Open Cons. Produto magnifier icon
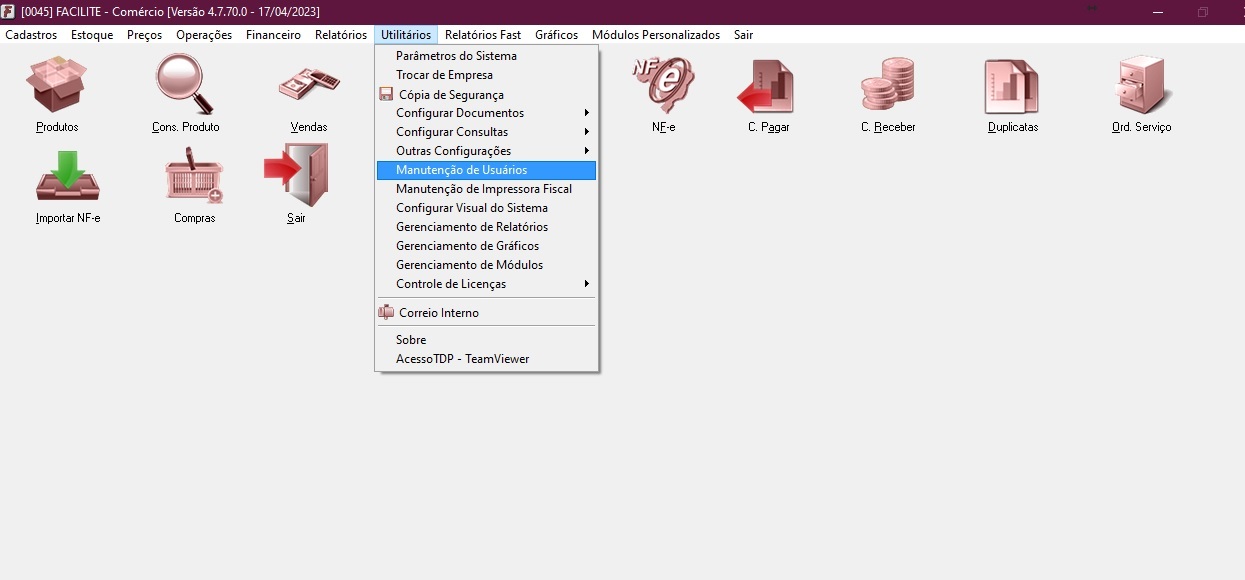Viewport: 1245px width, 580px height. [185, 84]
